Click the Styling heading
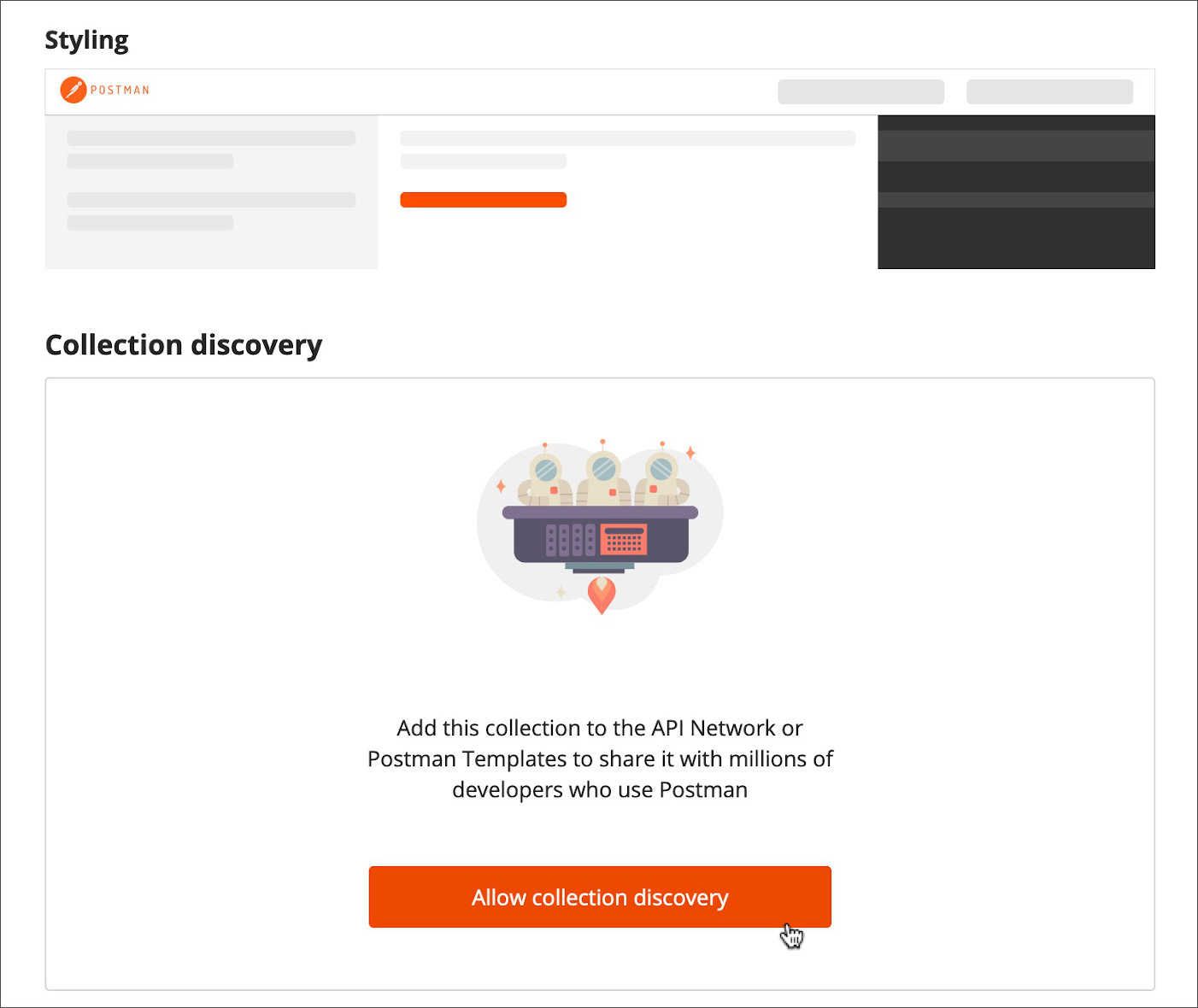 86,40
